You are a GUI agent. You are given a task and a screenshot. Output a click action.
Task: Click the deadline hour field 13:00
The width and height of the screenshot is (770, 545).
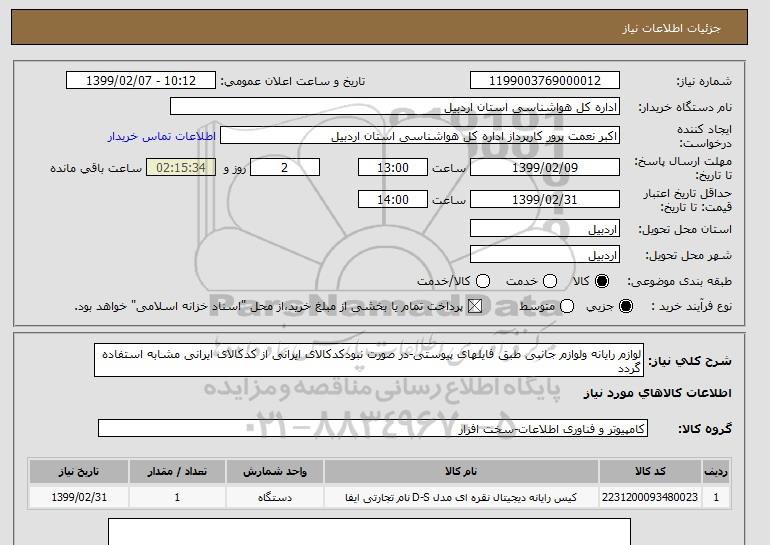click(393, 167)
